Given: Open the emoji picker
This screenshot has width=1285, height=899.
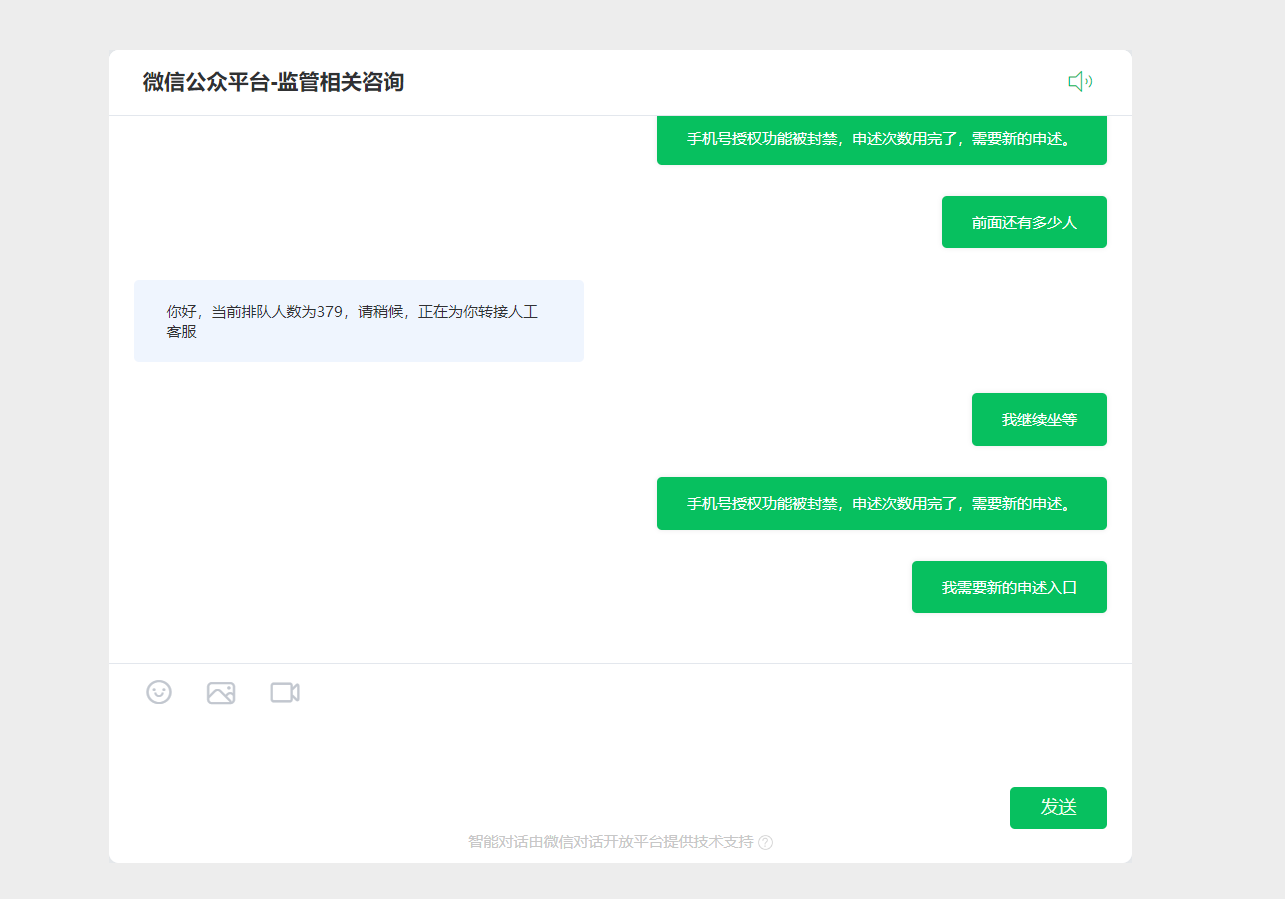Looking at the screenshot, I should [159, 692].
